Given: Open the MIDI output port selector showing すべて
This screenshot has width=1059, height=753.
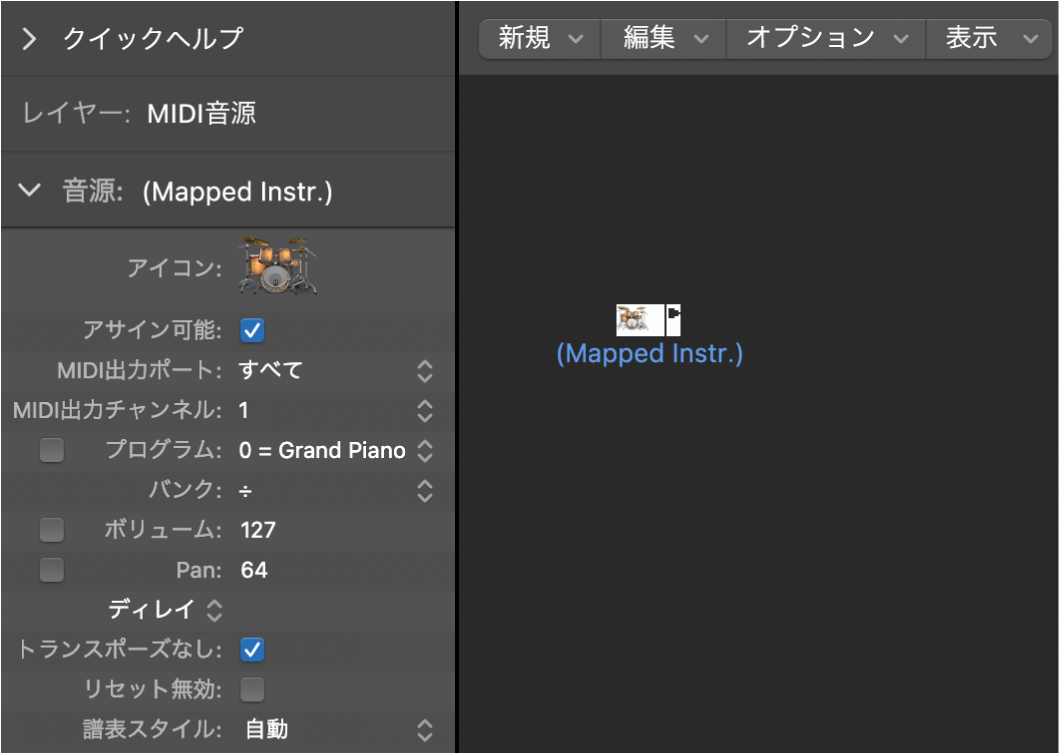Looking at the screenshot, I should coord(424,371).
